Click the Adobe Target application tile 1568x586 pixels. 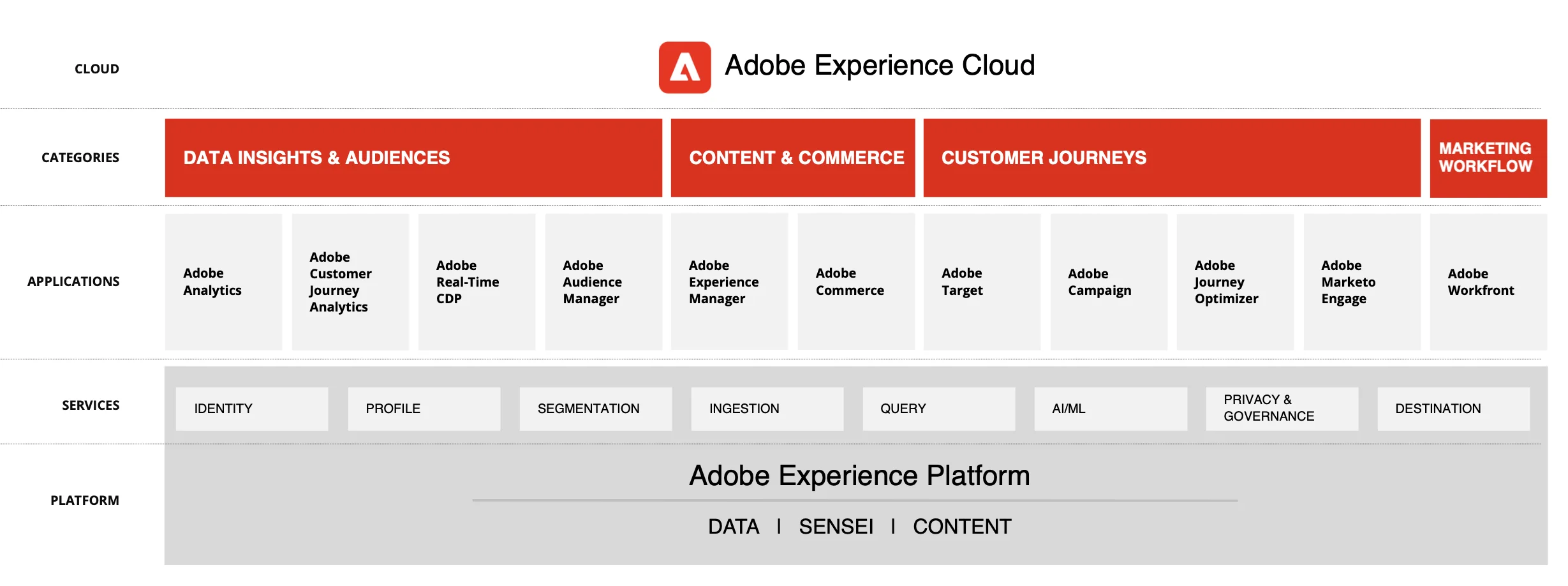[x=982, y=282]
